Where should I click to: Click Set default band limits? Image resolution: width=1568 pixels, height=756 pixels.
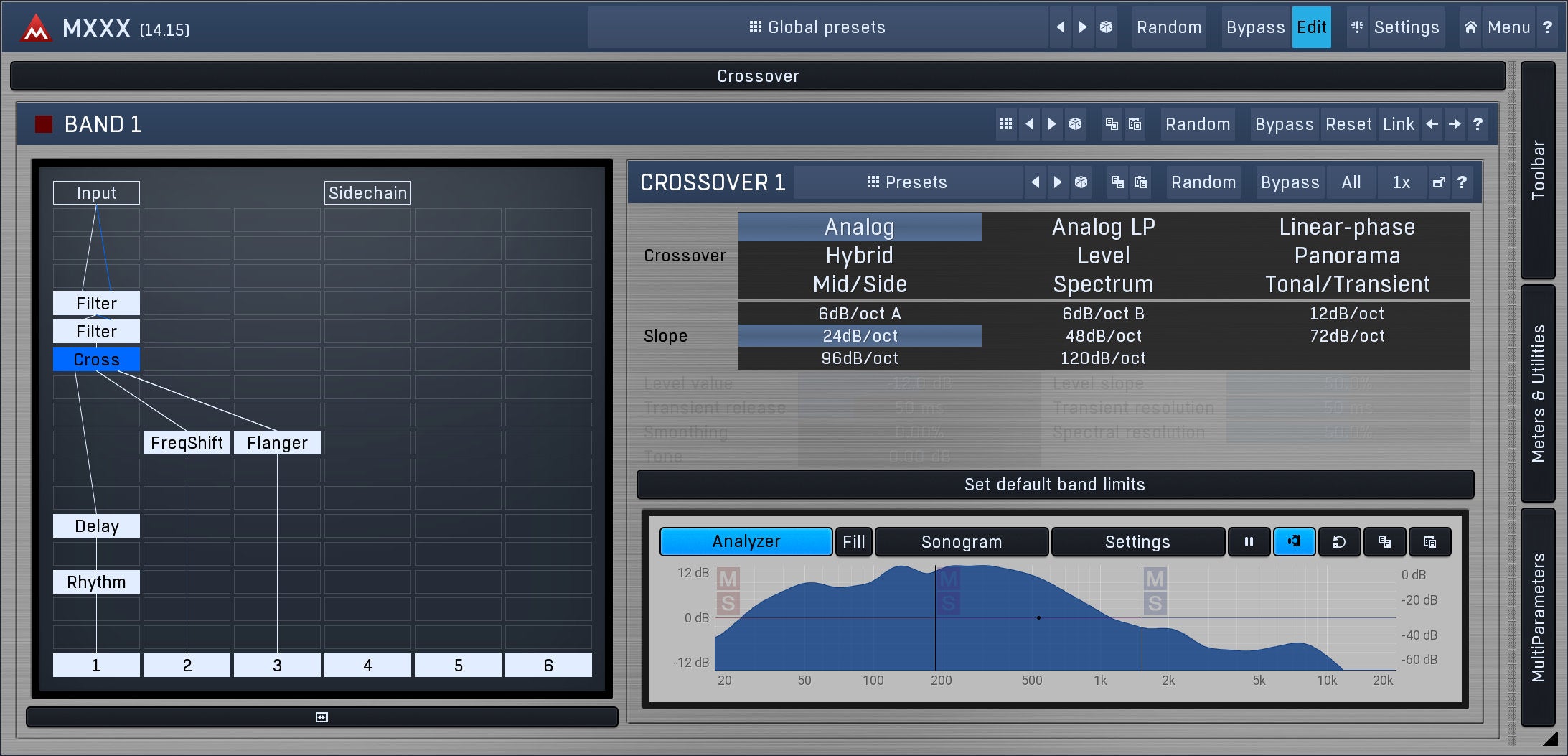[x=1054, y=485]
